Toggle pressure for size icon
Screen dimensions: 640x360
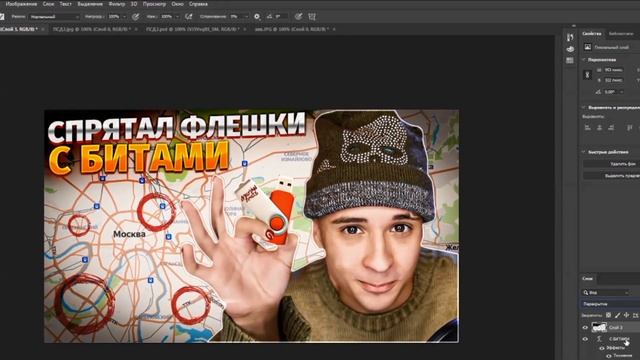tap(298, 17)
